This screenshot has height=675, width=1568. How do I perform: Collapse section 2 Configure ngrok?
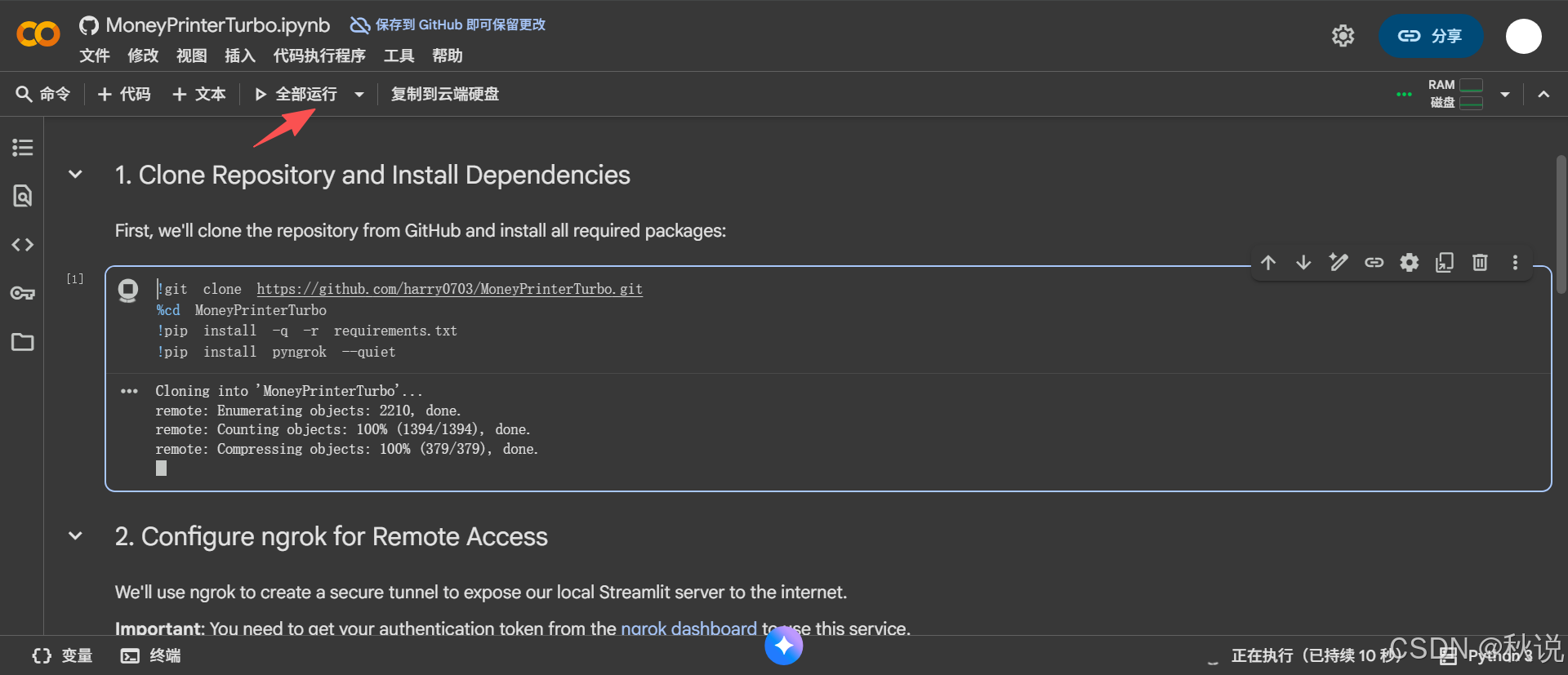coord(75,536)
